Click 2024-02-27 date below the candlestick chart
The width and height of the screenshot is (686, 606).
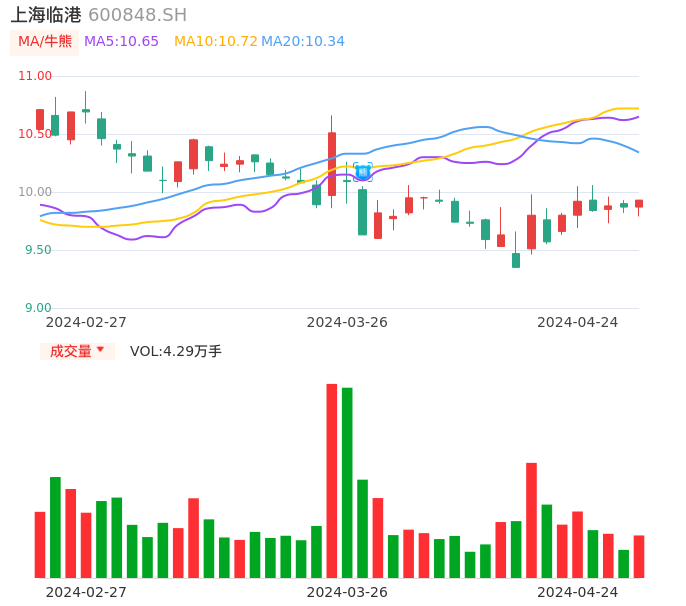point(86,322)
